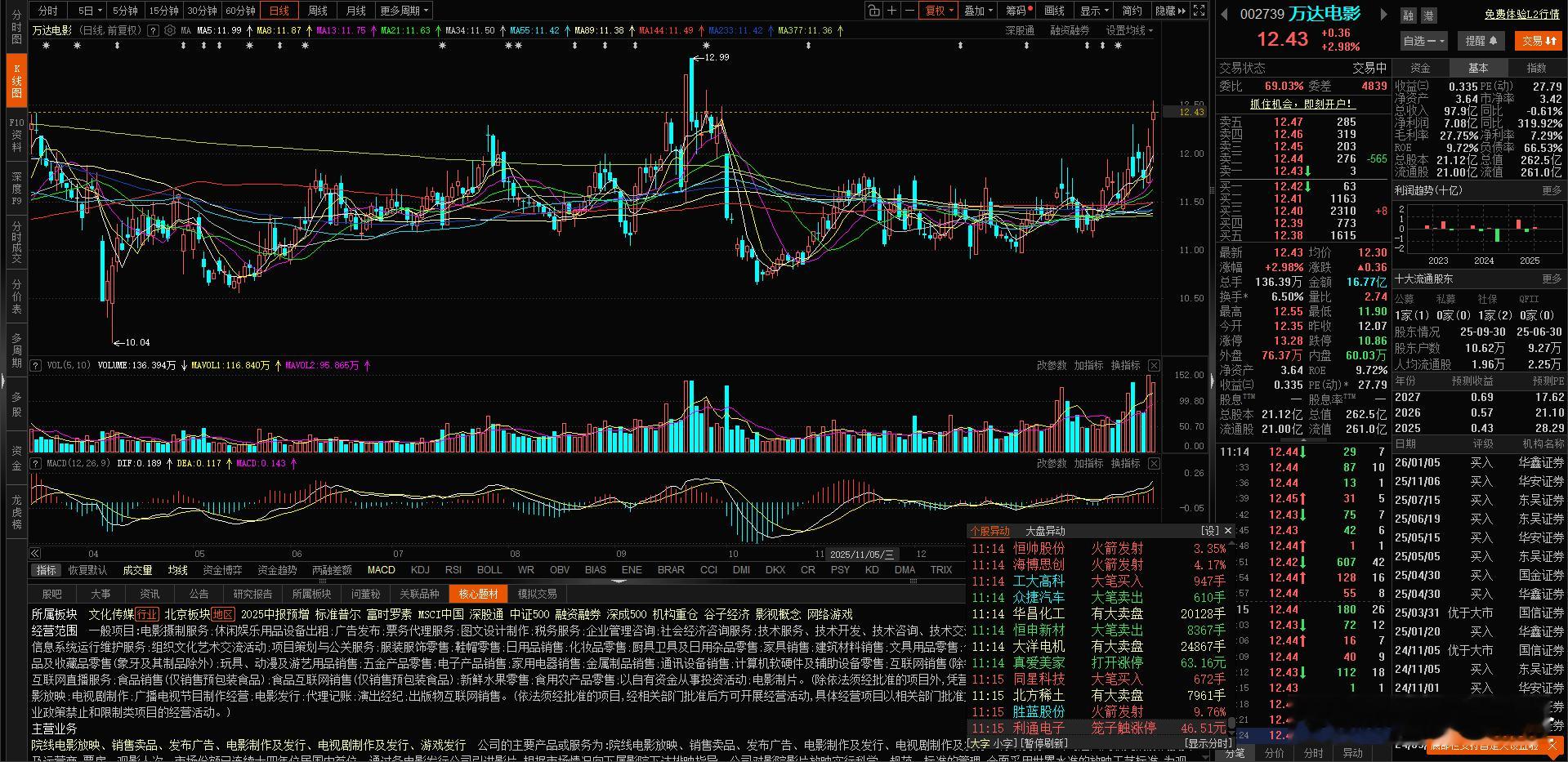
Task: Open 研究报告 tab
Action: tap(252, 594)
